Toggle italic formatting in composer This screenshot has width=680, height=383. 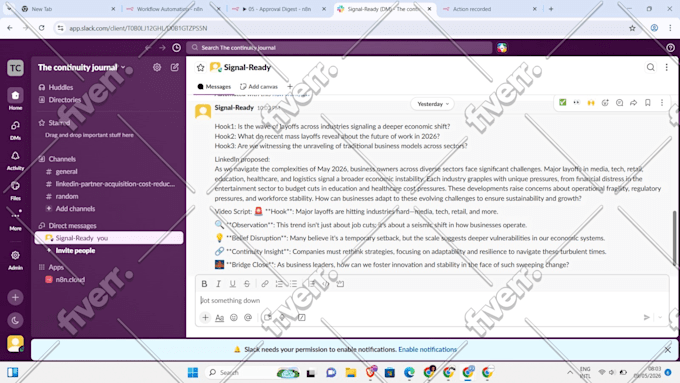tap(219, 284)
